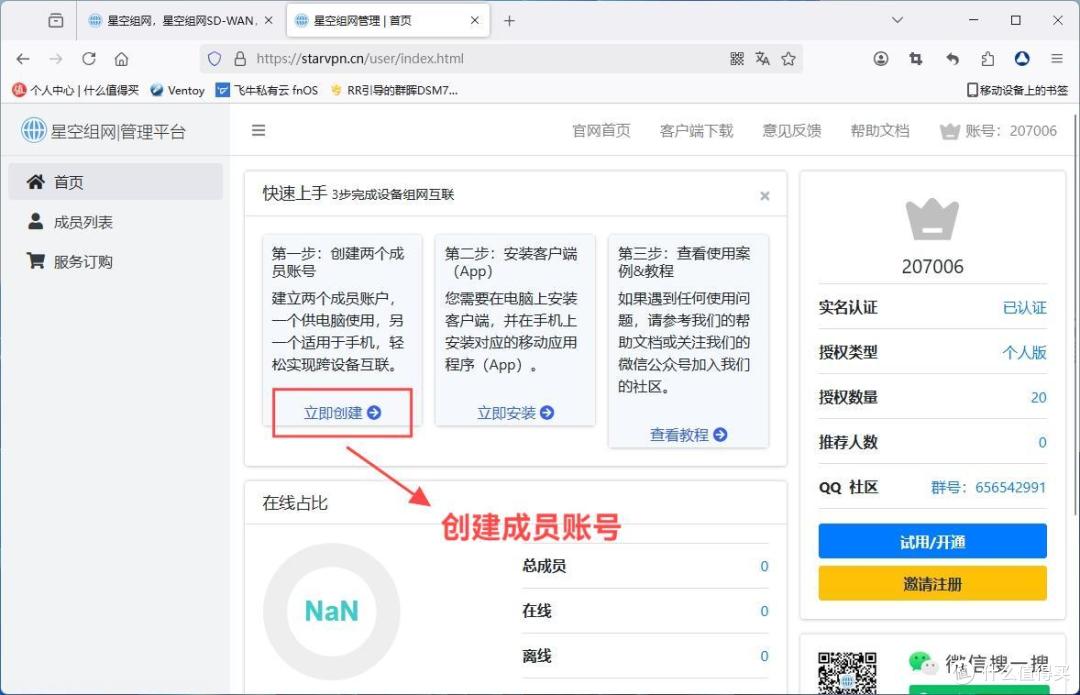Bookmark this page with the star icon
The height and width of the screenshot is (695, 1080).
[789, 59]
